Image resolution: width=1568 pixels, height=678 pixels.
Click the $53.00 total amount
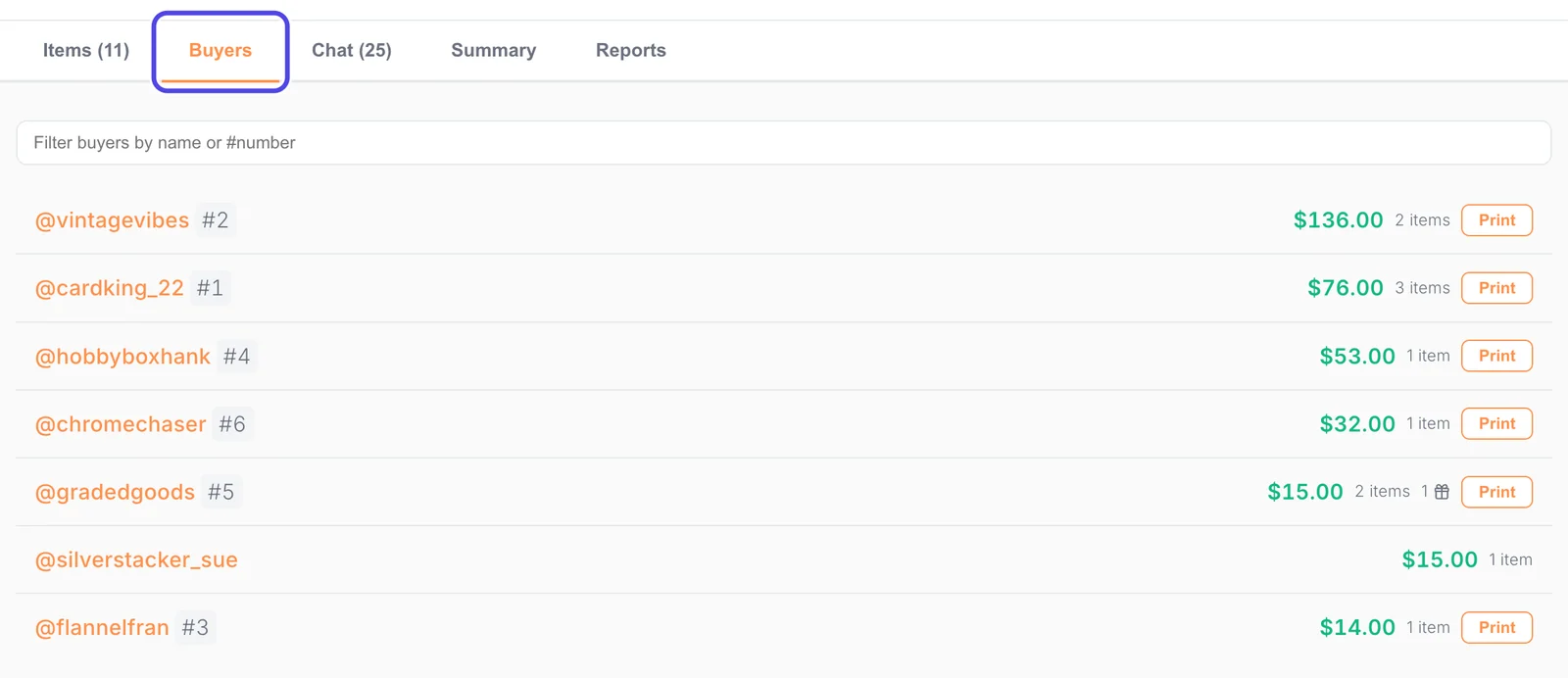tap(1357, 357)
